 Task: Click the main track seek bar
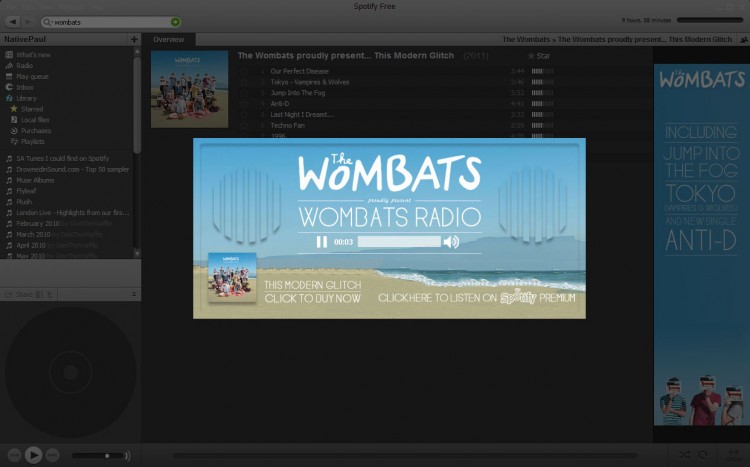[405, 456]
